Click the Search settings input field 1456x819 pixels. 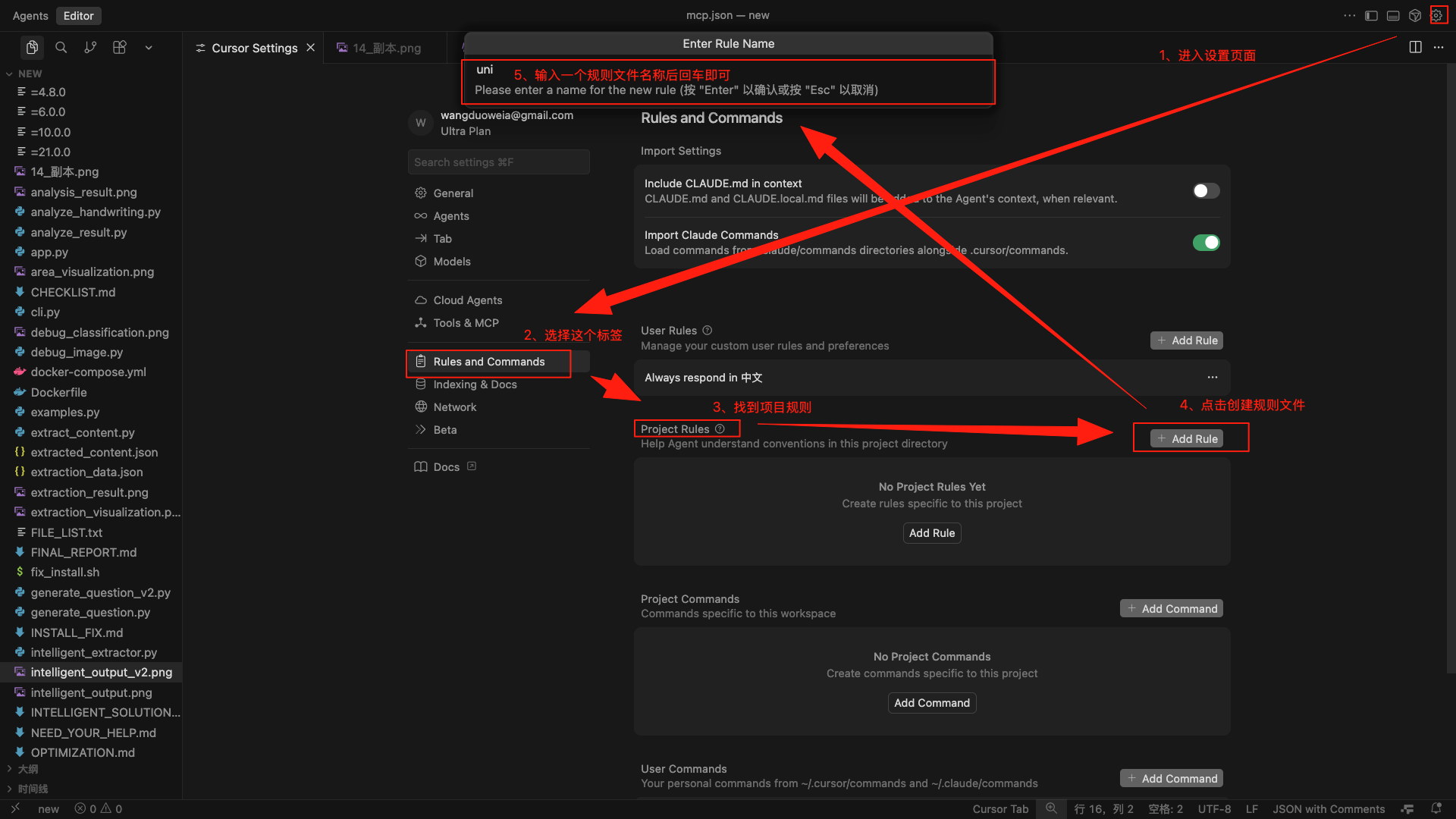pyautogui.click(x=498, y=162)
